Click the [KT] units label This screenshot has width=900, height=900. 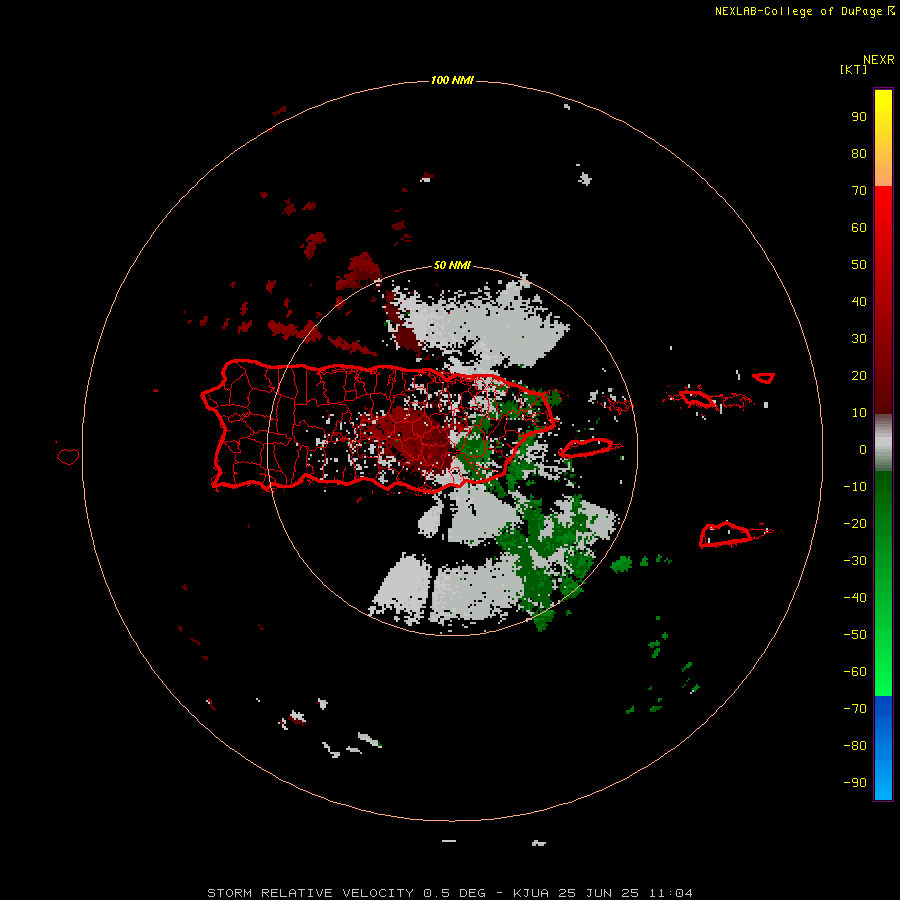coord(853,69)
